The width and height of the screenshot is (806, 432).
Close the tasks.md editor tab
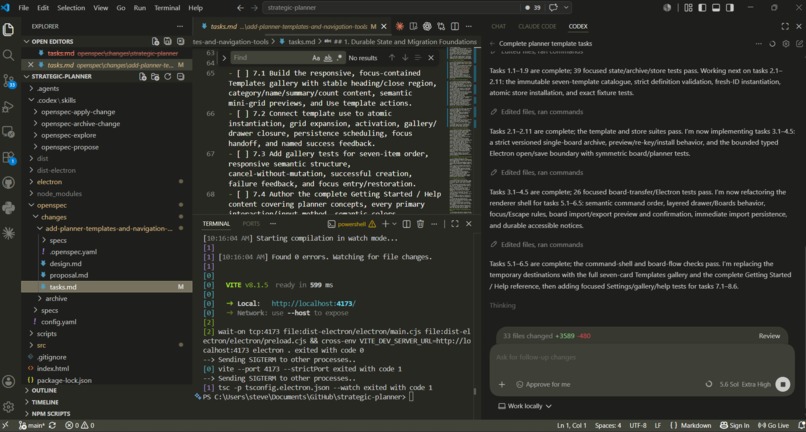point(386,26)
